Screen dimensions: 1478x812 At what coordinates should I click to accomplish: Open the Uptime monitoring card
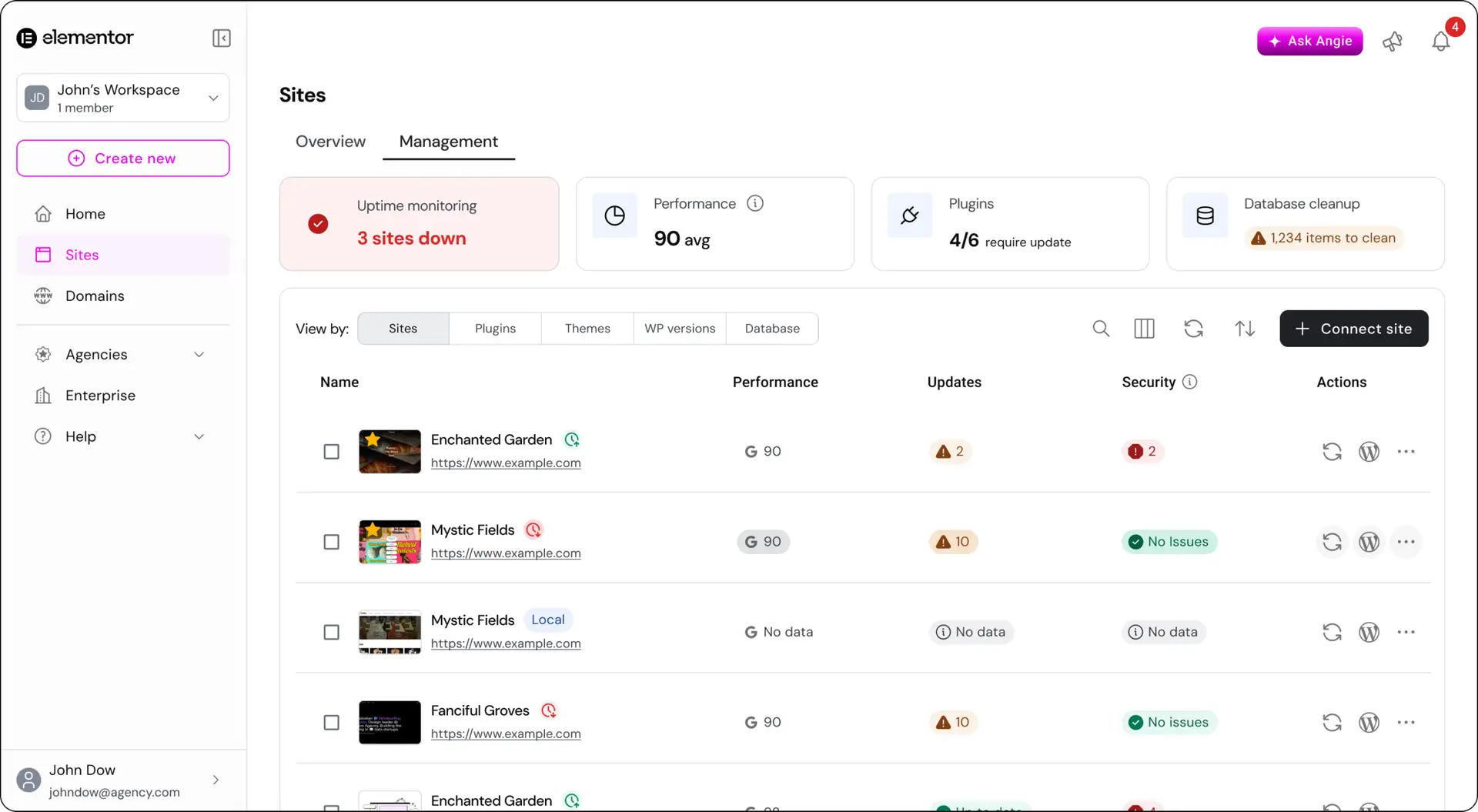tap(419, 224)
